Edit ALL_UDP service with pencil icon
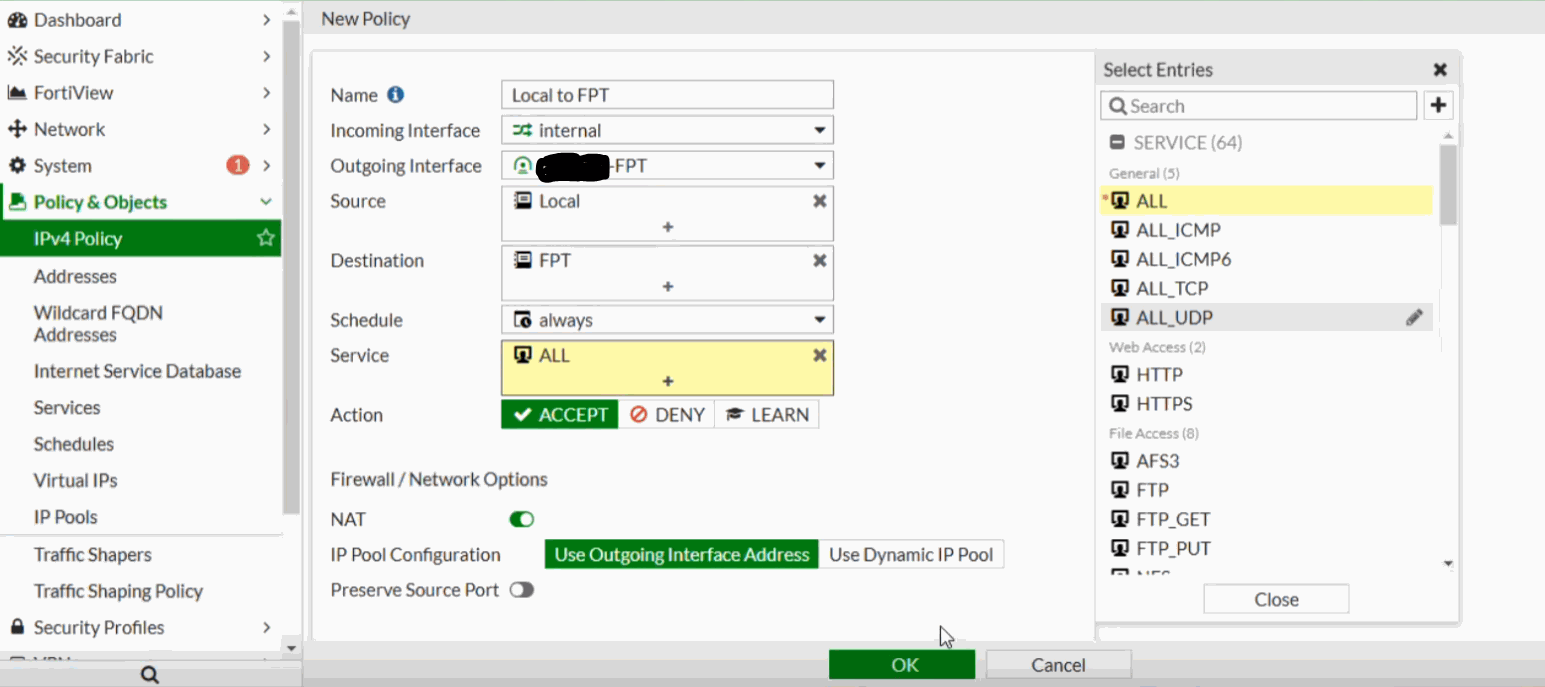Image resolution: width=1545 pixels, height=687 pixels. [1414, 317]
